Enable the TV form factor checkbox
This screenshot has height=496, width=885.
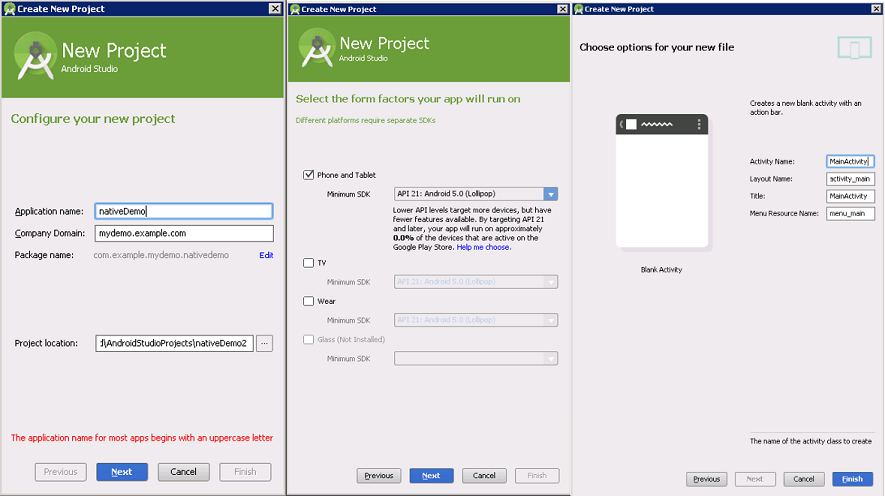click(x=308, y=263)
